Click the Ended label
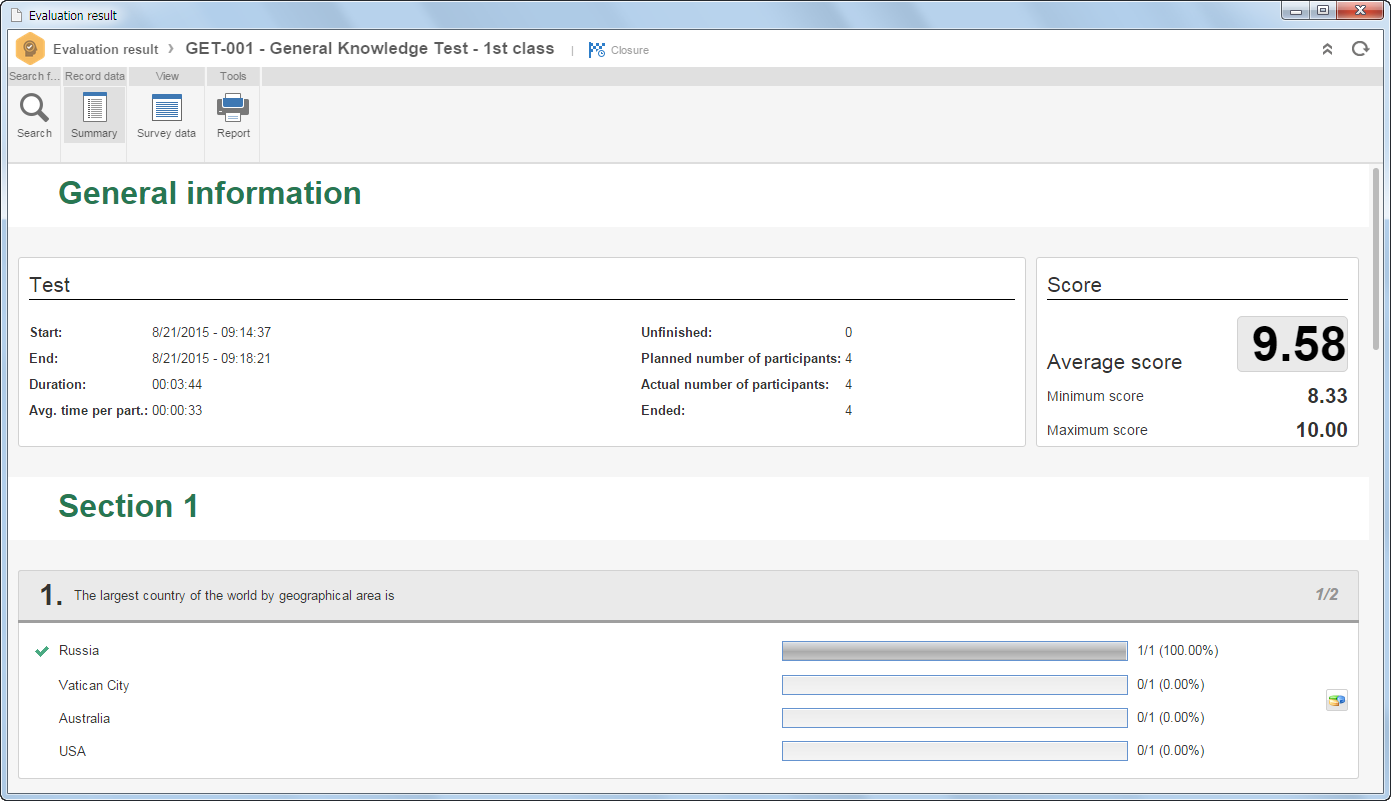 click(663, 410)
